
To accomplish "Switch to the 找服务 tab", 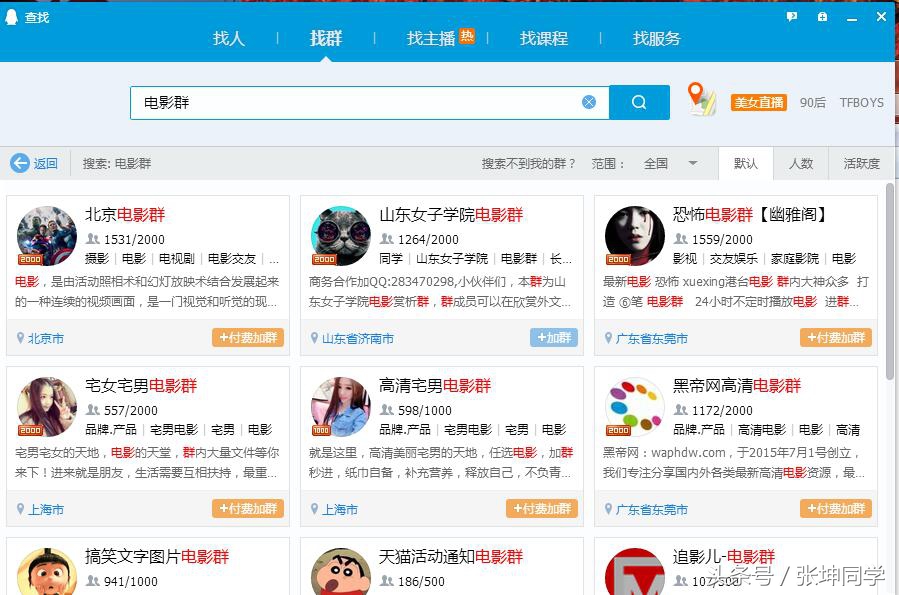I will point(656,38).
